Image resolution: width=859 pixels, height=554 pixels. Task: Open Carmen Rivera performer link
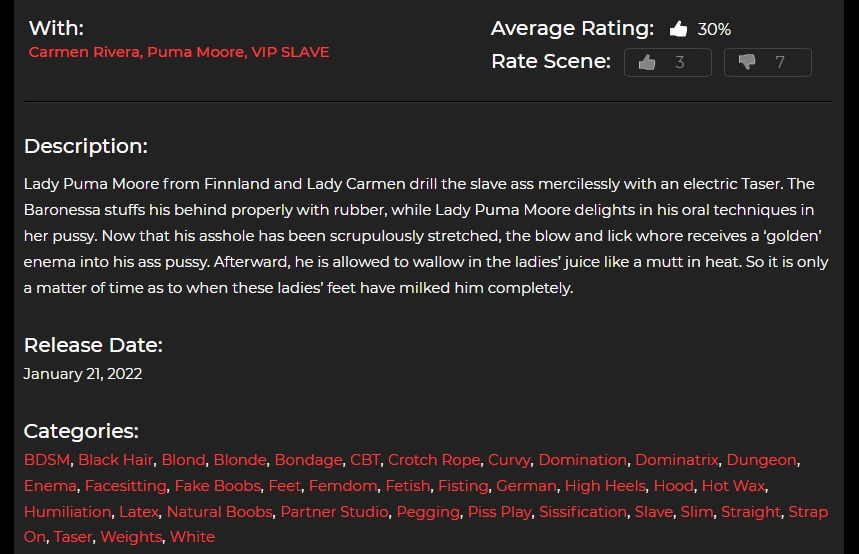(x=85, y=52)
